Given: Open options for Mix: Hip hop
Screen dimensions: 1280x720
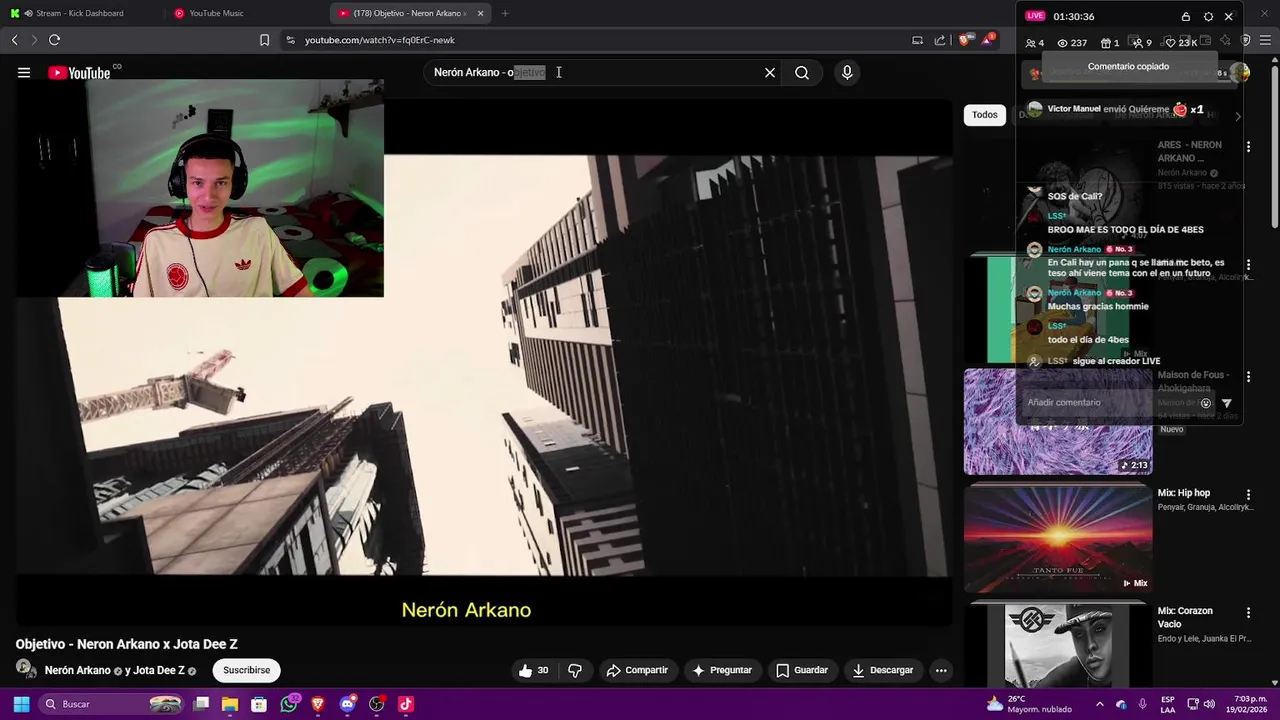Looking at the screenshot, I should click(1248, 494).
